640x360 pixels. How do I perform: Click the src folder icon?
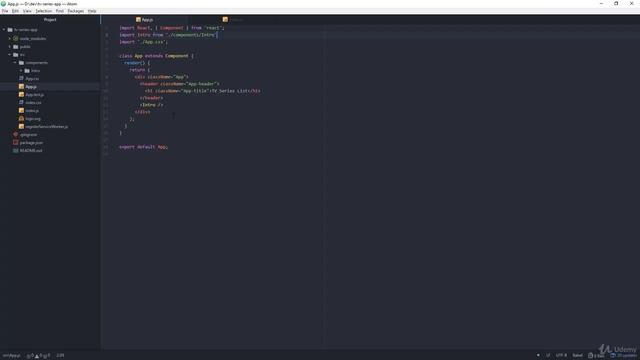tap(16, 55)
